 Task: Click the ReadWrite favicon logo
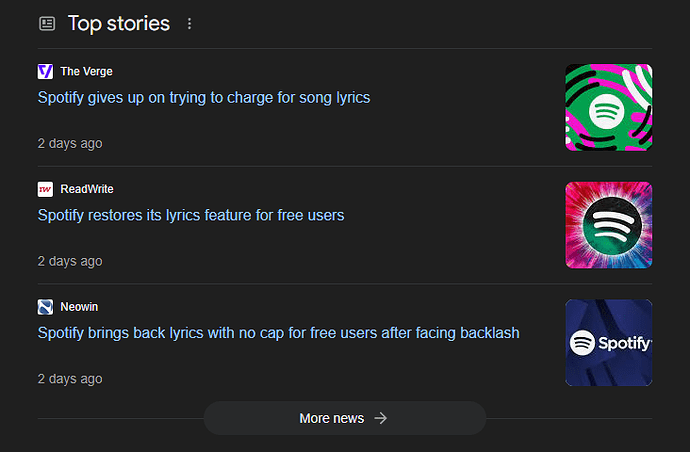pos(45,189)
